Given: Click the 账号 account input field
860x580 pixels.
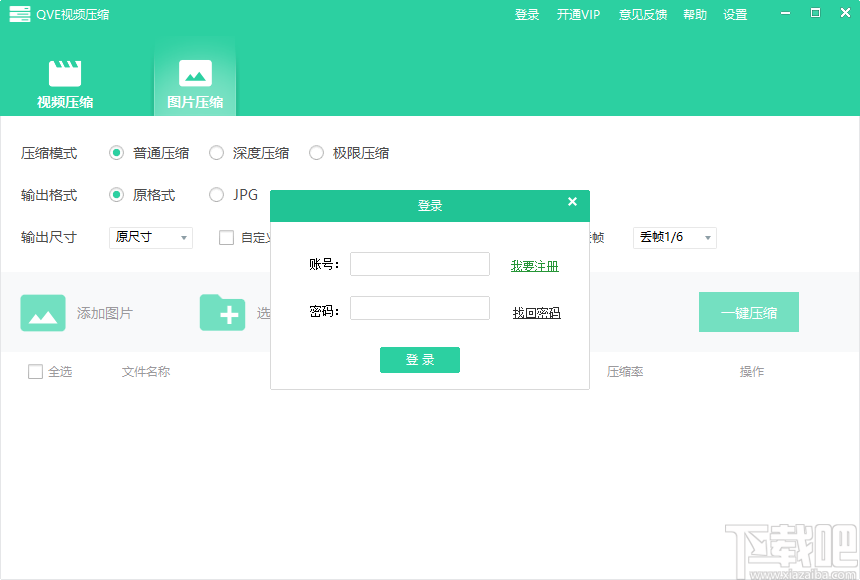Looking at the screenshot, I should tap(419, 263).
